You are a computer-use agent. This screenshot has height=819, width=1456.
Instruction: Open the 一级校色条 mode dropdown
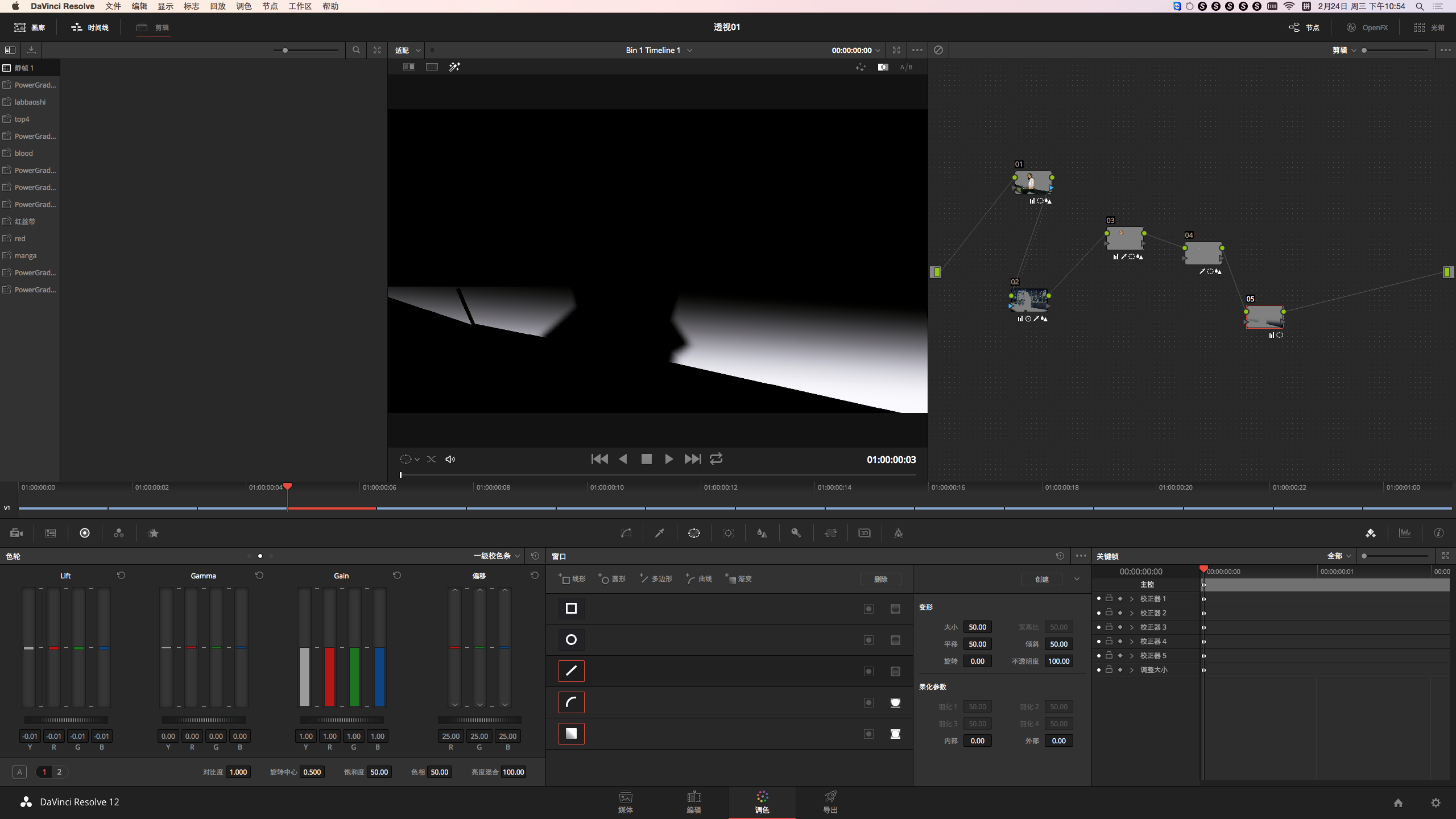pos(497,556)
